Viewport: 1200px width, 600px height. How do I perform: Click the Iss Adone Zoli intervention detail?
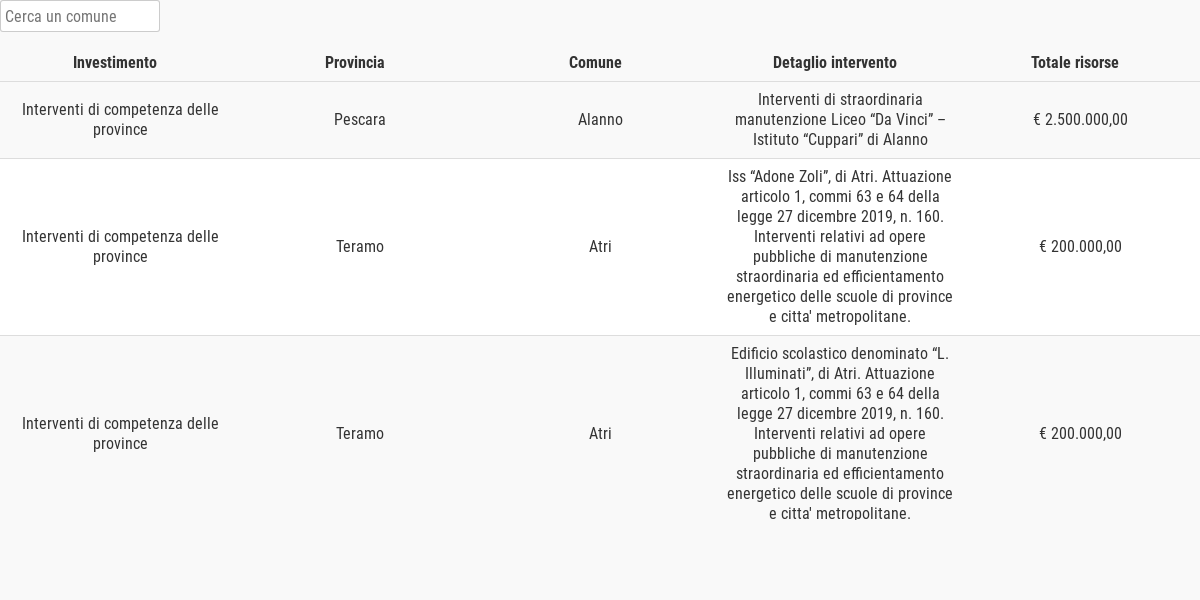pos(840,247)
